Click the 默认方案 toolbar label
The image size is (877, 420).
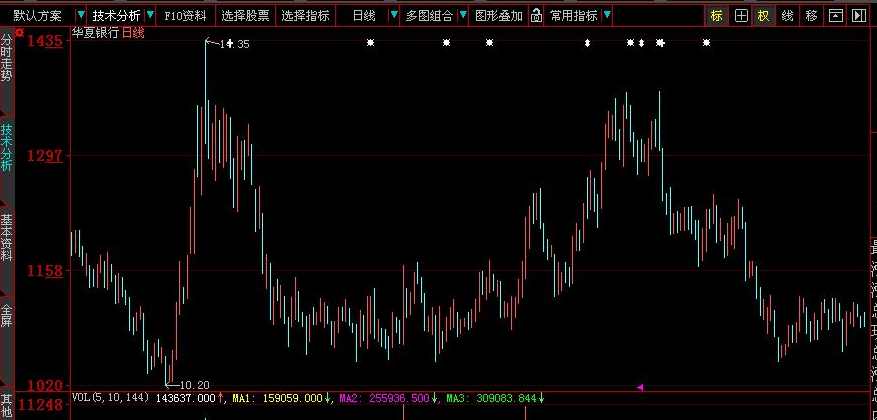(38, 15)
